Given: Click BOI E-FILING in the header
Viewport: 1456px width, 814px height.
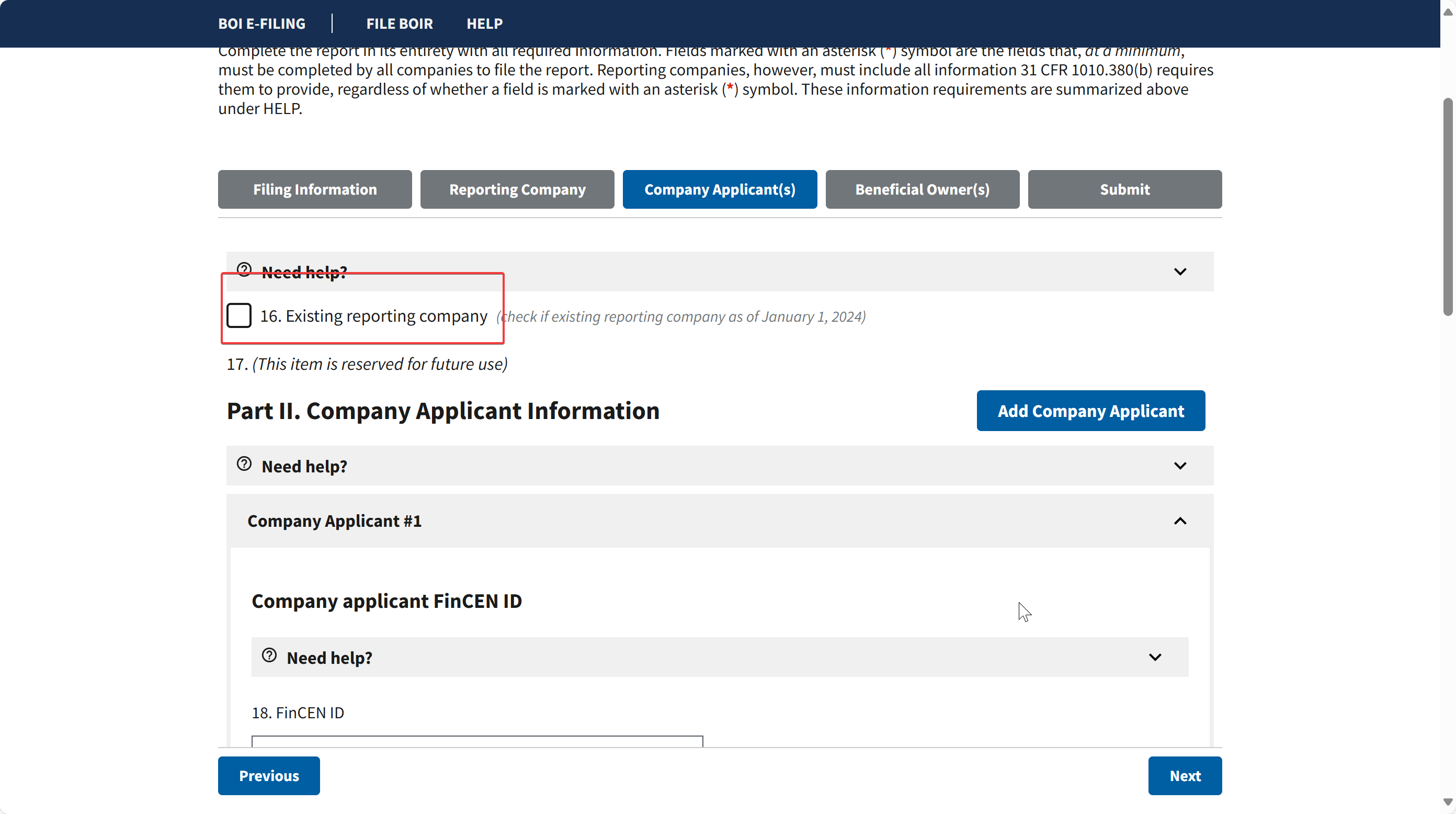Looking at the screenshot, I should tap(261, 24).
